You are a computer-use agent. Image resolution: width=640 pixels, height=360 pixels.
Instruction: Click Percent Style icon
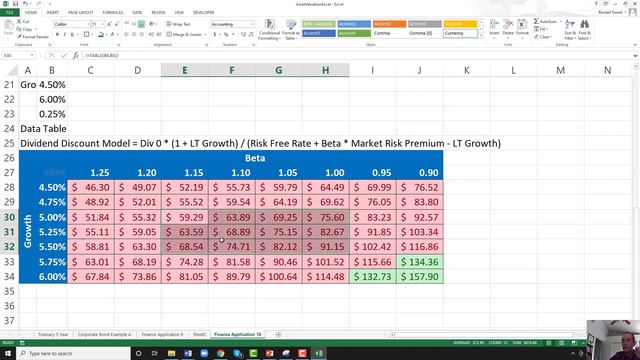(226, 35)
